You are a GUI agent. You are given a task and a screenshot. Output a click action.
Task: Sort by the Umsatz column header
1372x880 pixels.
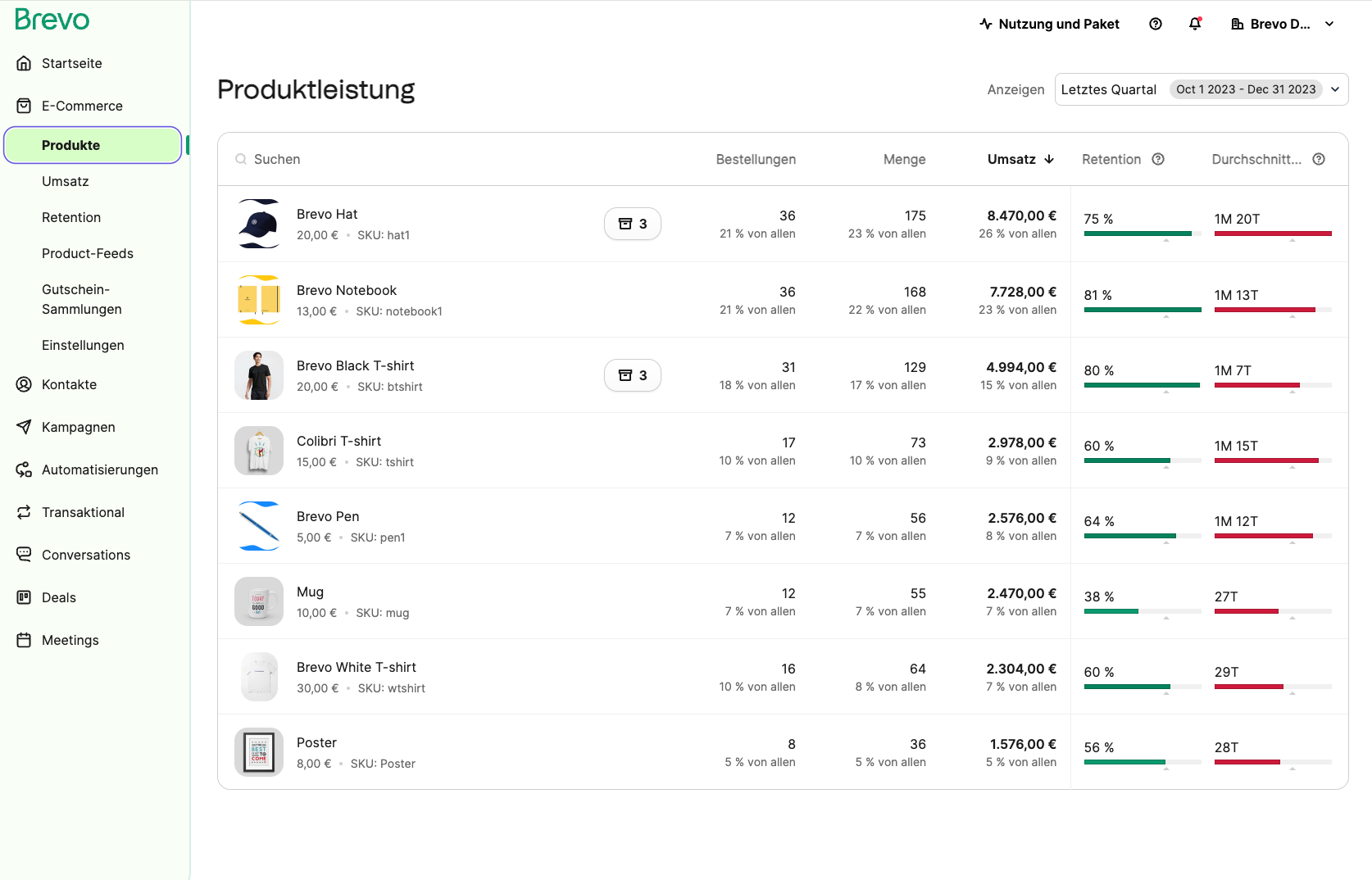click(x=1011, y=159)
